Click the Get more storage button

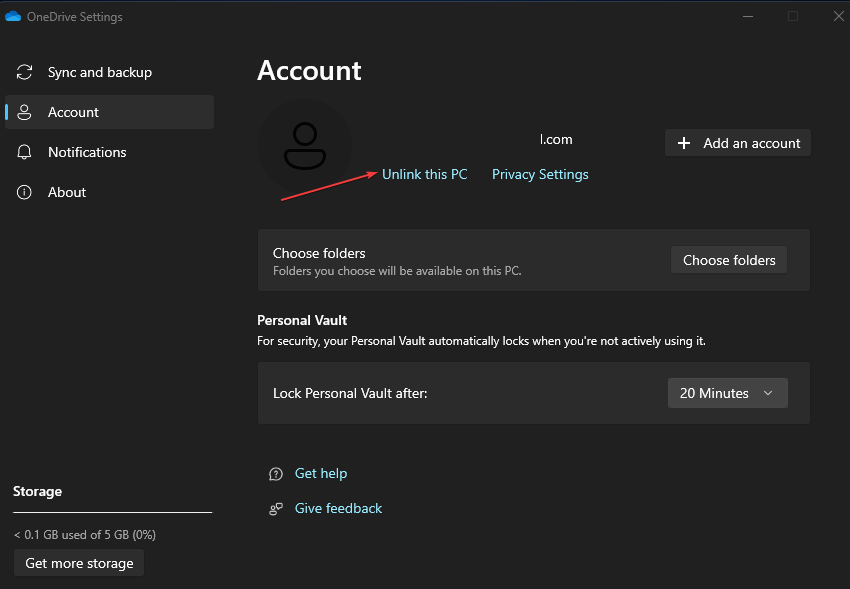79,563
